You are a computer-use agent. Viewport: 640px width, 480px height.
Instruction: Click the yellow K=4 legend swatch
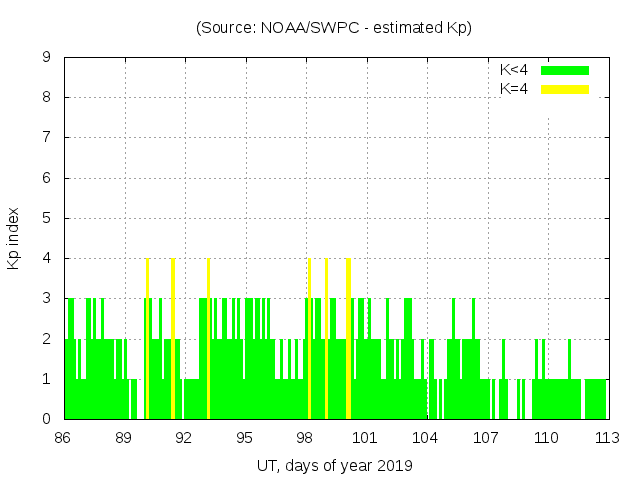565,89
